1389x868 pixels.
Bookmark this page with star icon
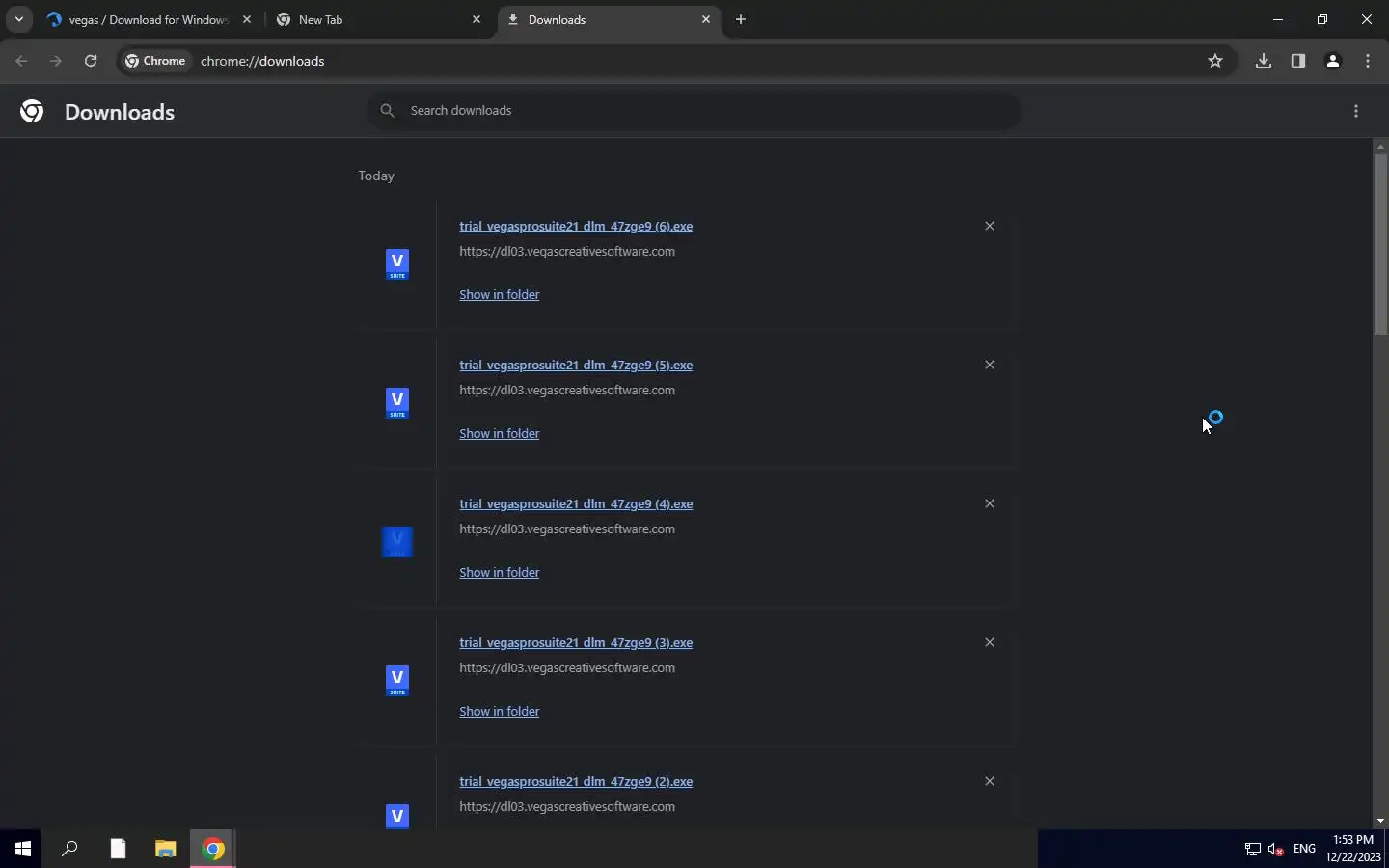(x=1215, y=61)
